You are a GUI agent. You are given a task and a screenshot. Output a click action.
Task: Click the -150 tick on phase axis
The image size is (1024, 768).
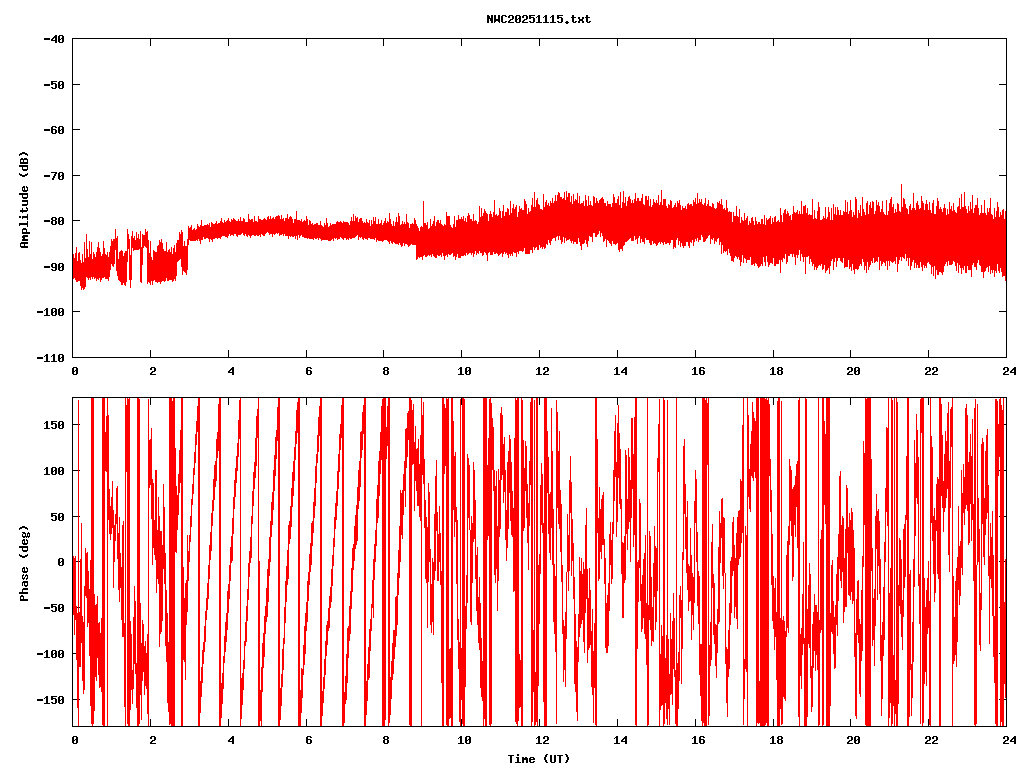point(50,699)
